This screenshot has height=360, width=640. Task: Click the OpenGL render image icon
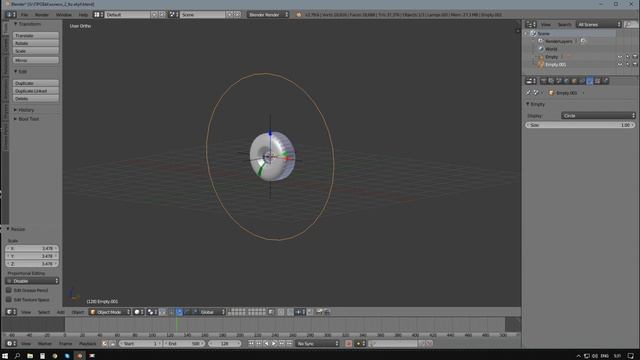tap(319, 312)
